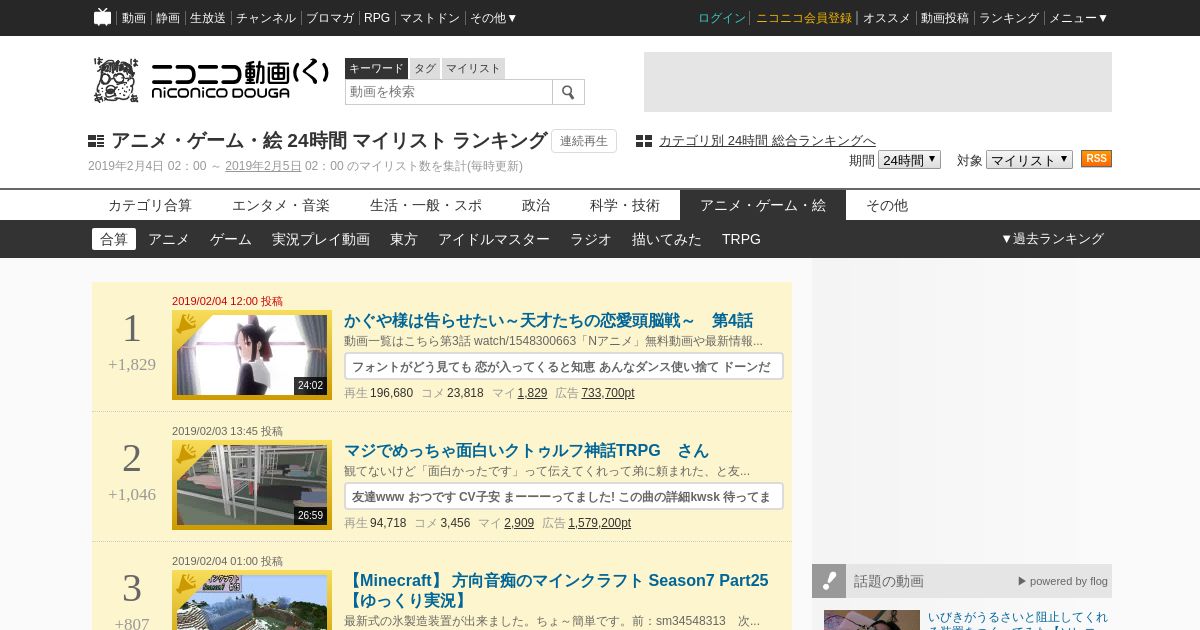Open マストドン in top bar

point(430,18)
